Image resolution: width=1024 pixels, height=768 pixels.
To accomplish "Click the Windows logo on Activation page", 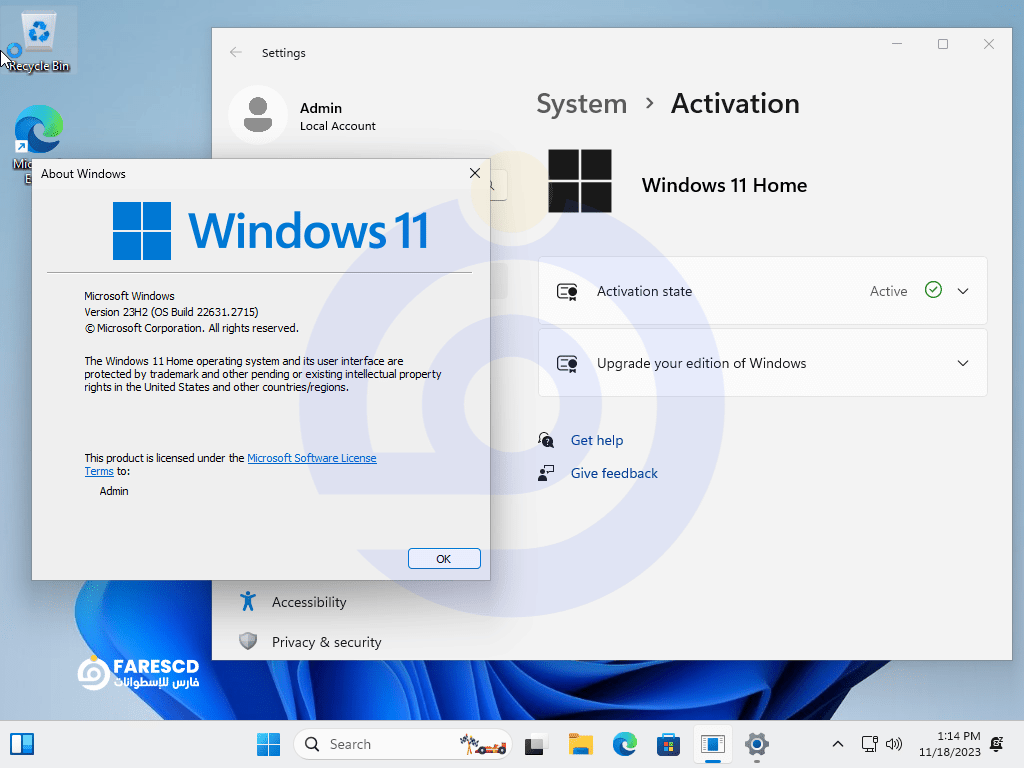I will (580, 181).
